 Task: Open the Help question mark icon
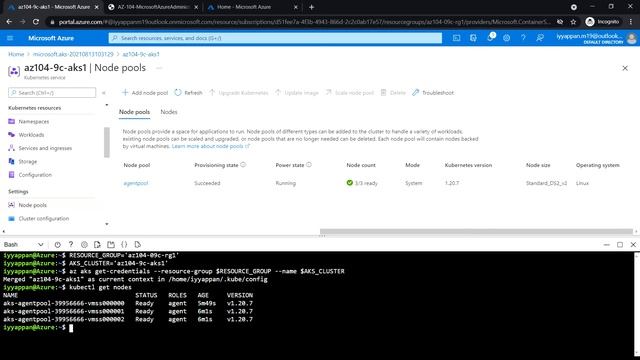[523, 38]
